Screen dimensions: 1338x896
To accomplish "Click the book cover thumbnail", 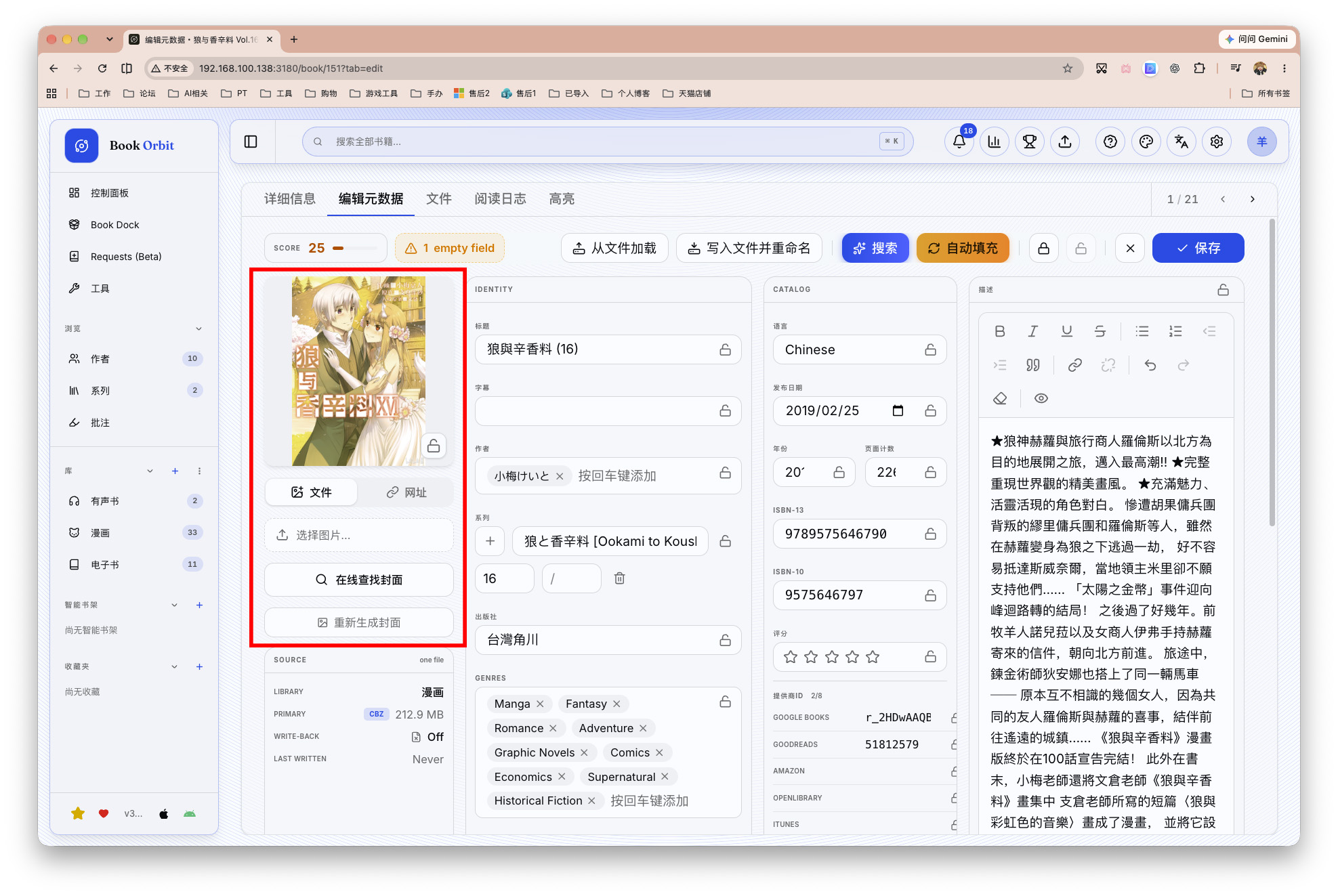I will (x=358, y=370).
